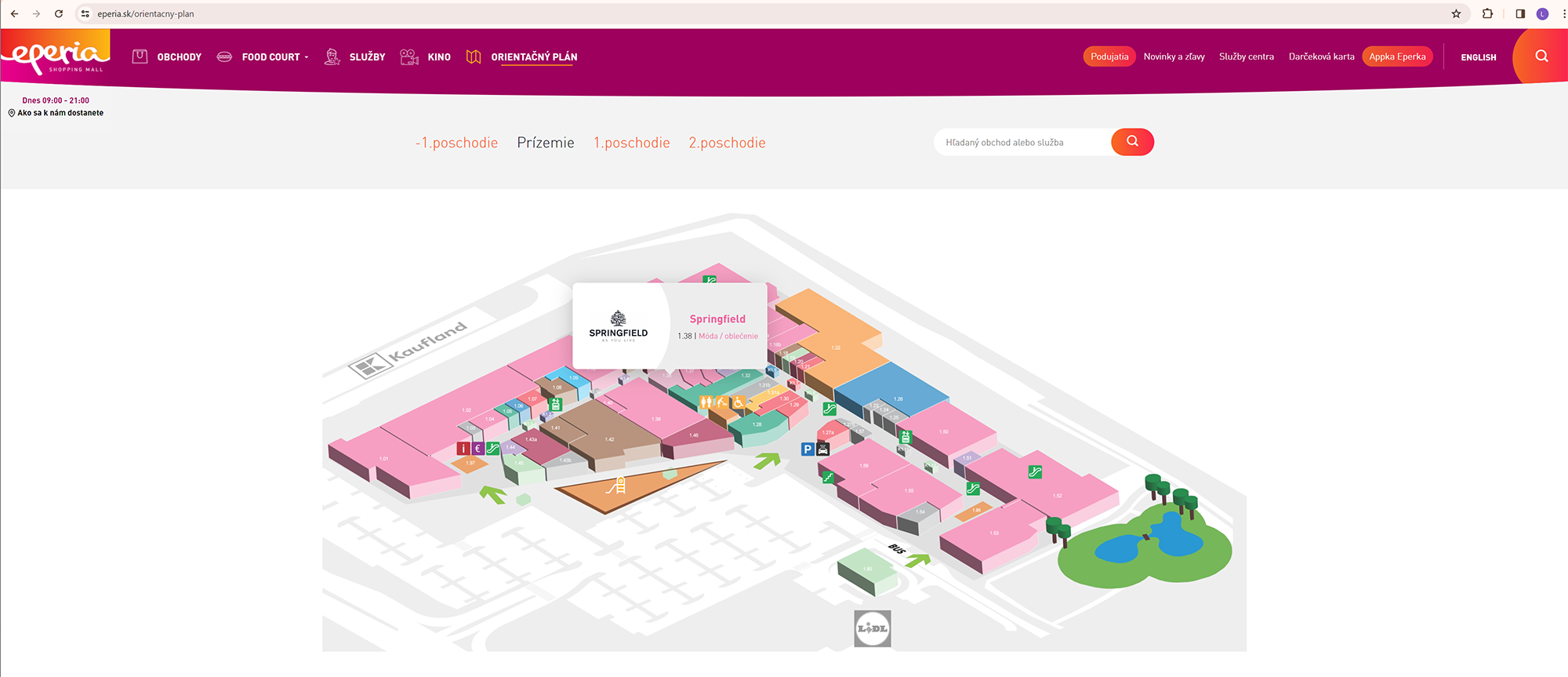Image resolution: width=1568 pixels, height=677 pixels.
Task: Select ORIENTAČNÝ PLÁN in the navigation
Action: coord(534,56)
